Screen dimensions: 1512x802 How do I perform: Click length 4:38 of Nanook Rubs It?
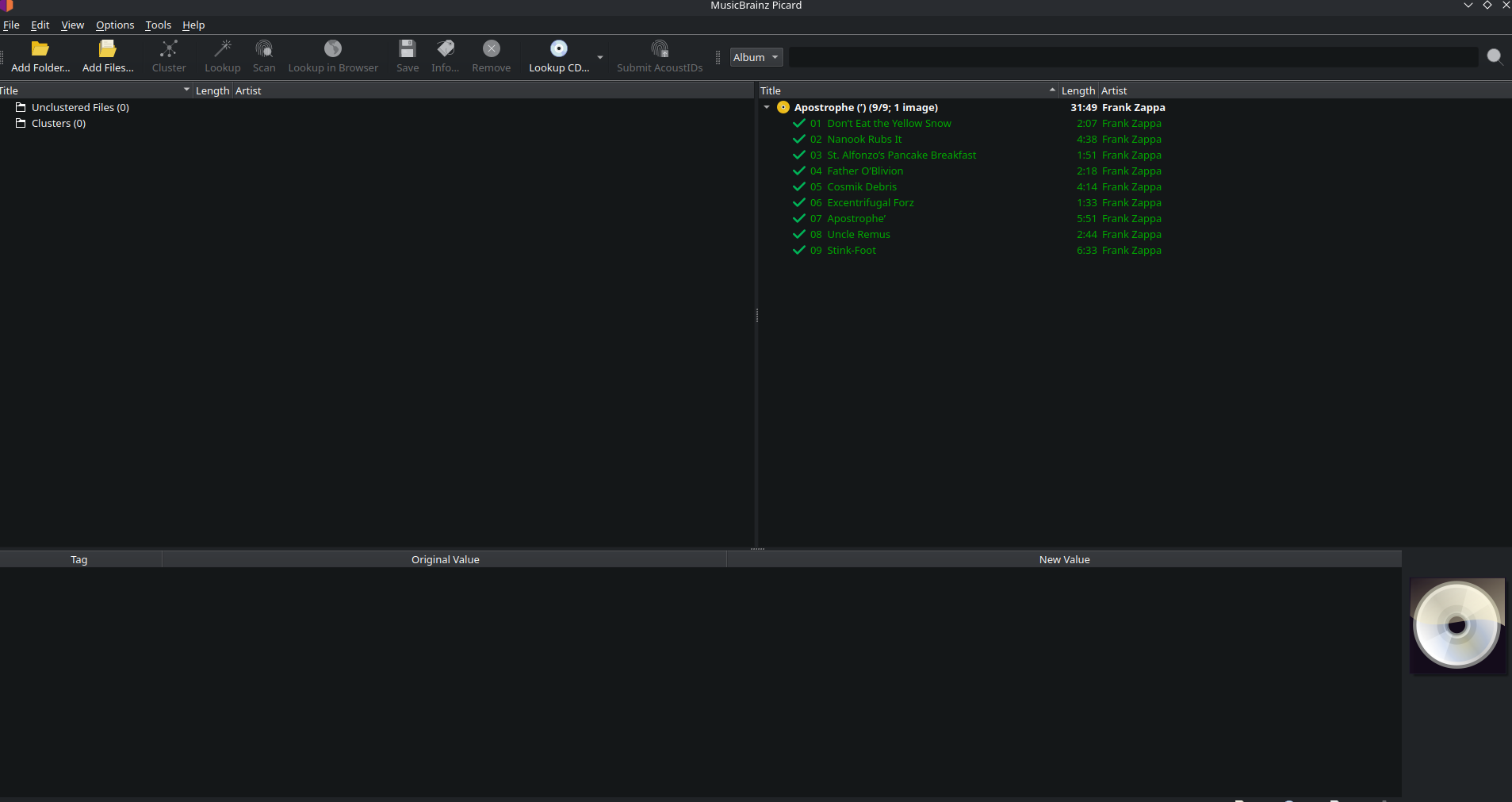tap(1087, 139)
